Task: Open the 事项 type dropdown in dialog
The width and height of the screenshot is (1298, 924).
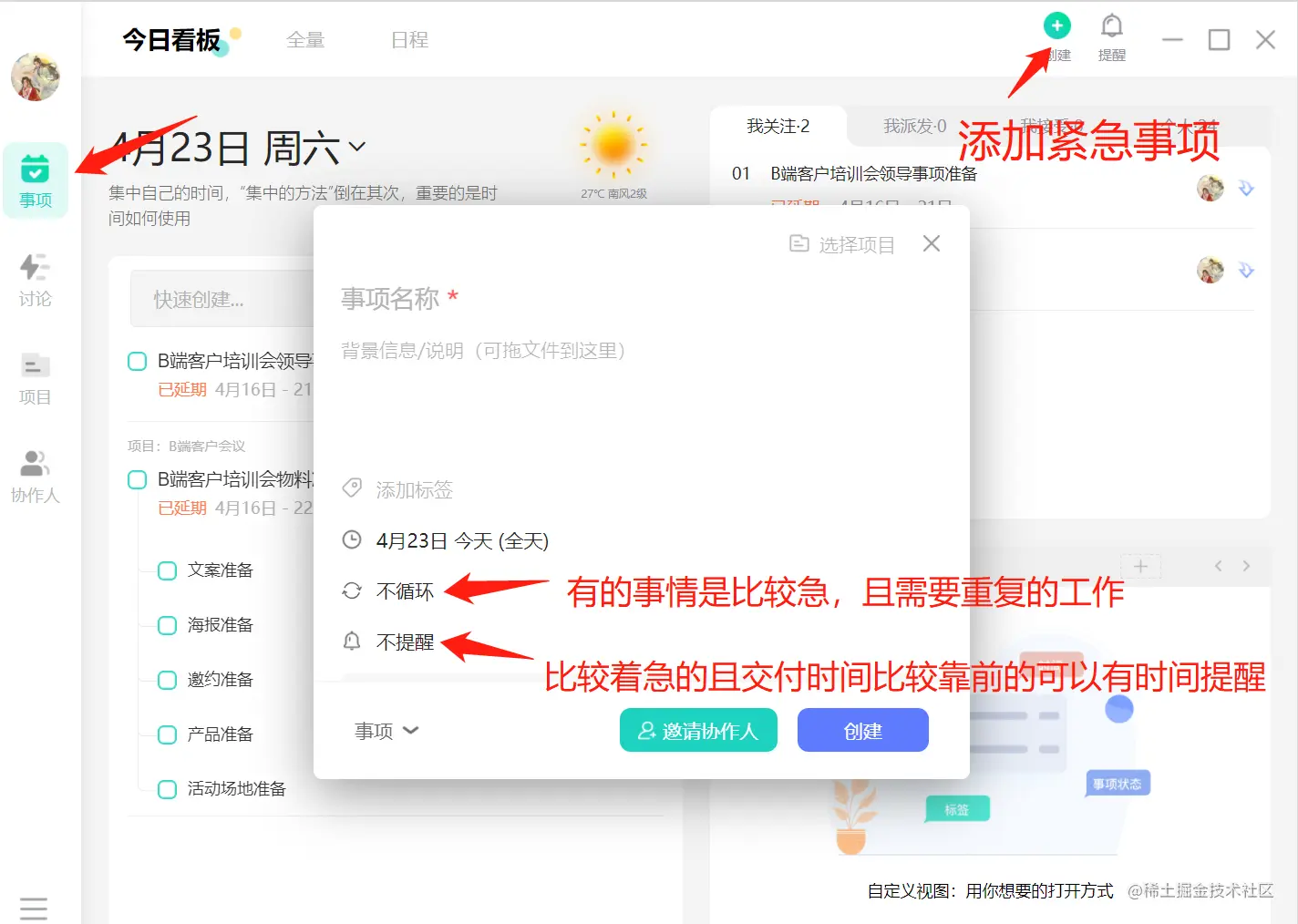Action: pos(386,731)
